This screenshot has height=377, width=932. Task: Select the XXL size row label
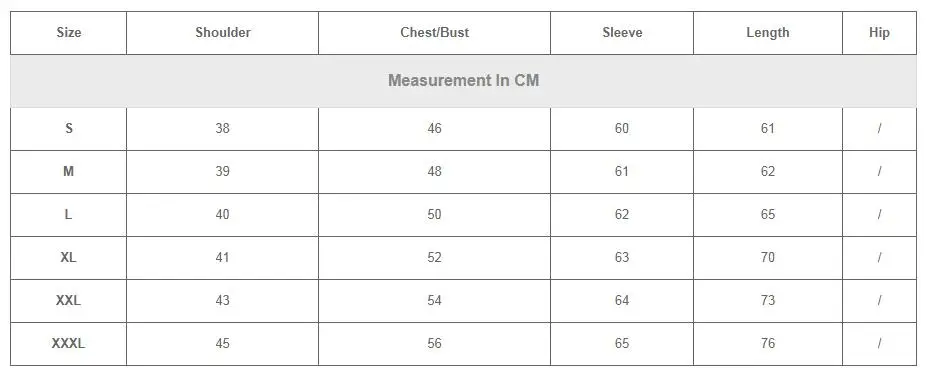pos(68,300)
